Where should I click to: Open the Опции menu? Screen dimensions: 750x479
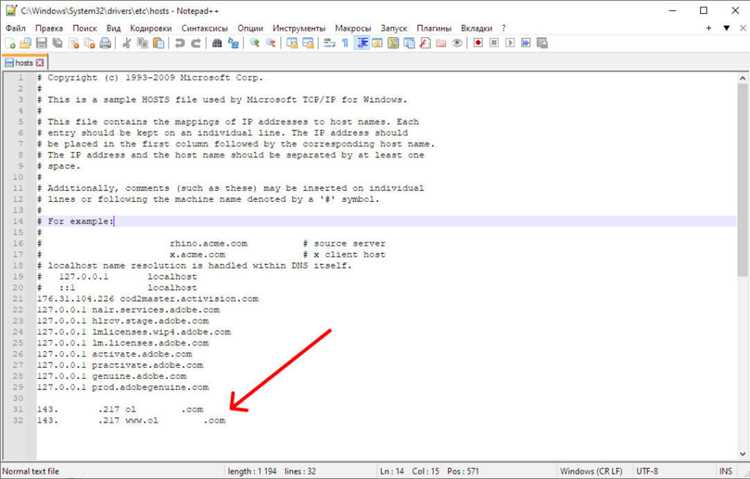click(250, 28)
